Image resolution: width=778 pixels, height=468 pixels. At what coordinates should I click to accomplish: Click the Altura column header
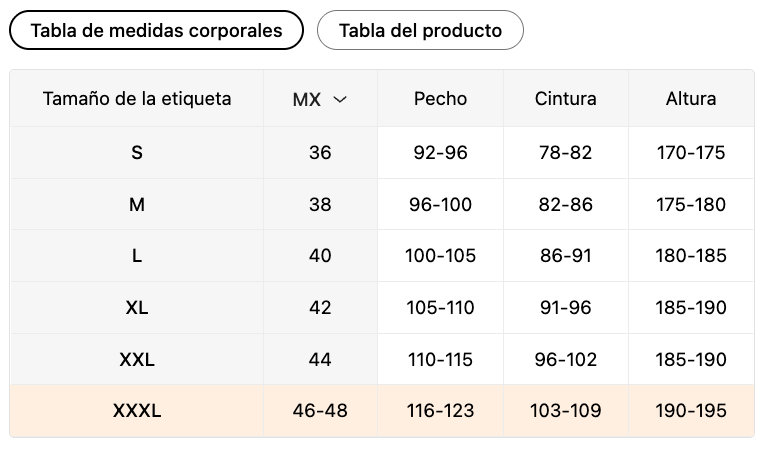[691, 98]
